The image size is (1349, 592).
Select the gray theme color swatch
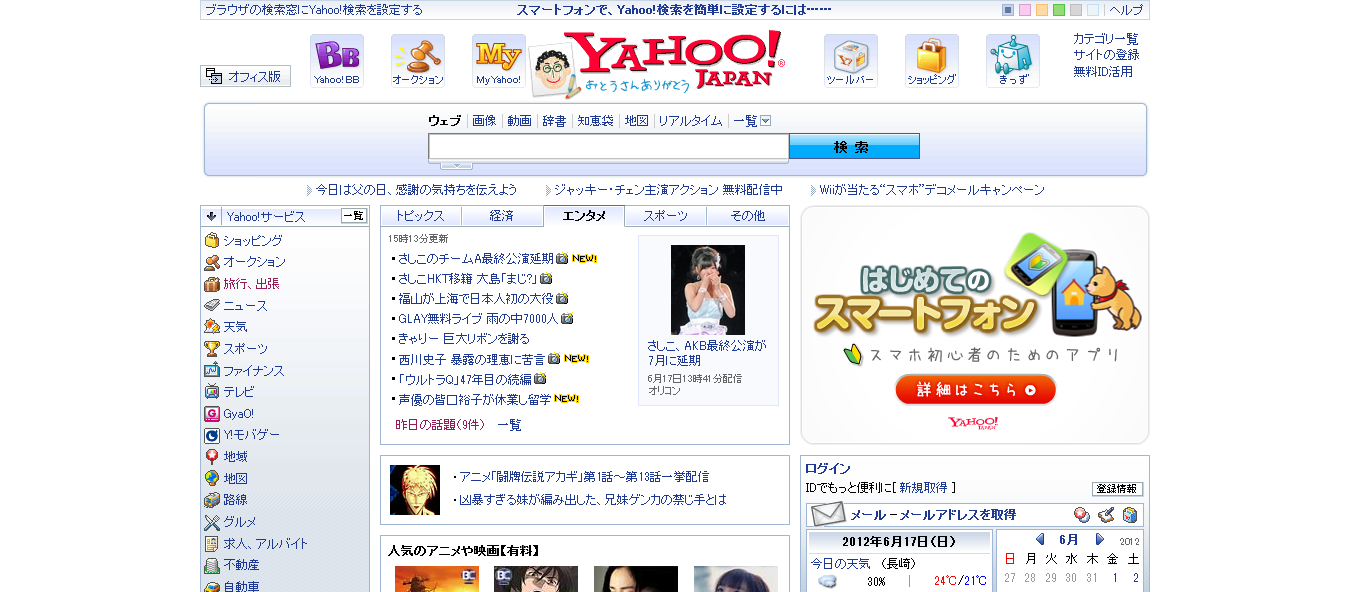pyautogui.click(x=1075, y=10)
